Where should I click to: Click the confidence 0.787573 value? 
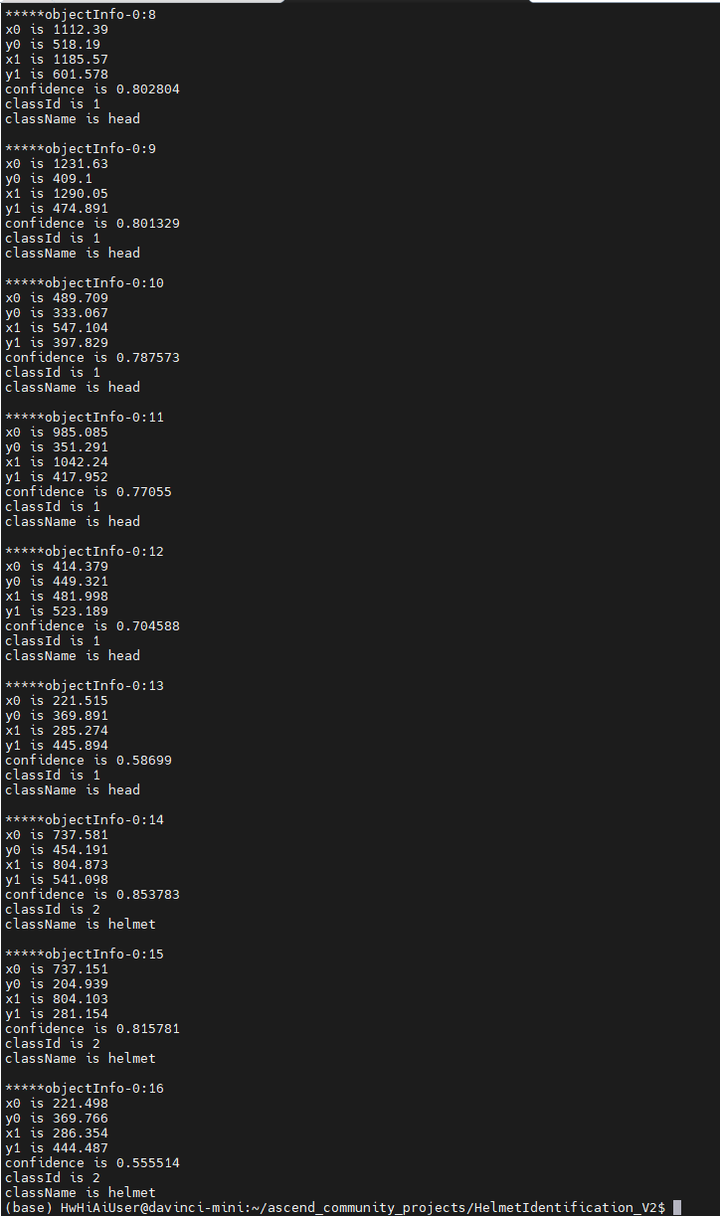[148, 357]
